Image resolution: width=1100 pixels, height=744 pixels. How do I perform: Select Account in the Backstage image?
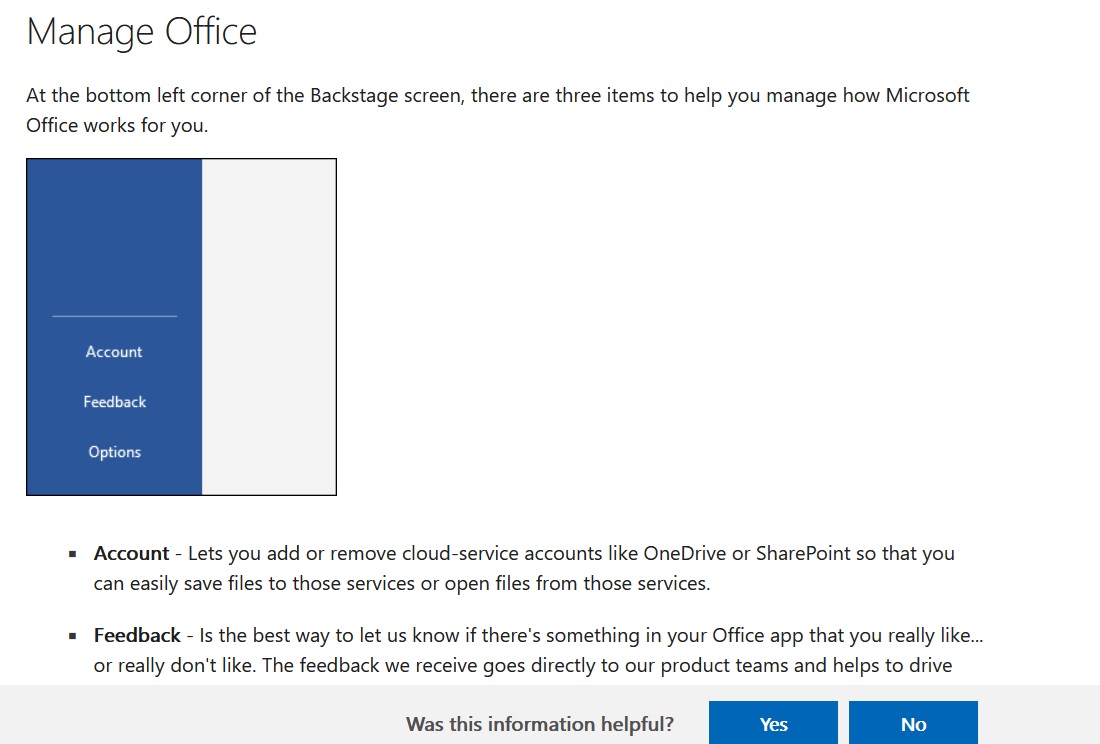coord(114,352)
